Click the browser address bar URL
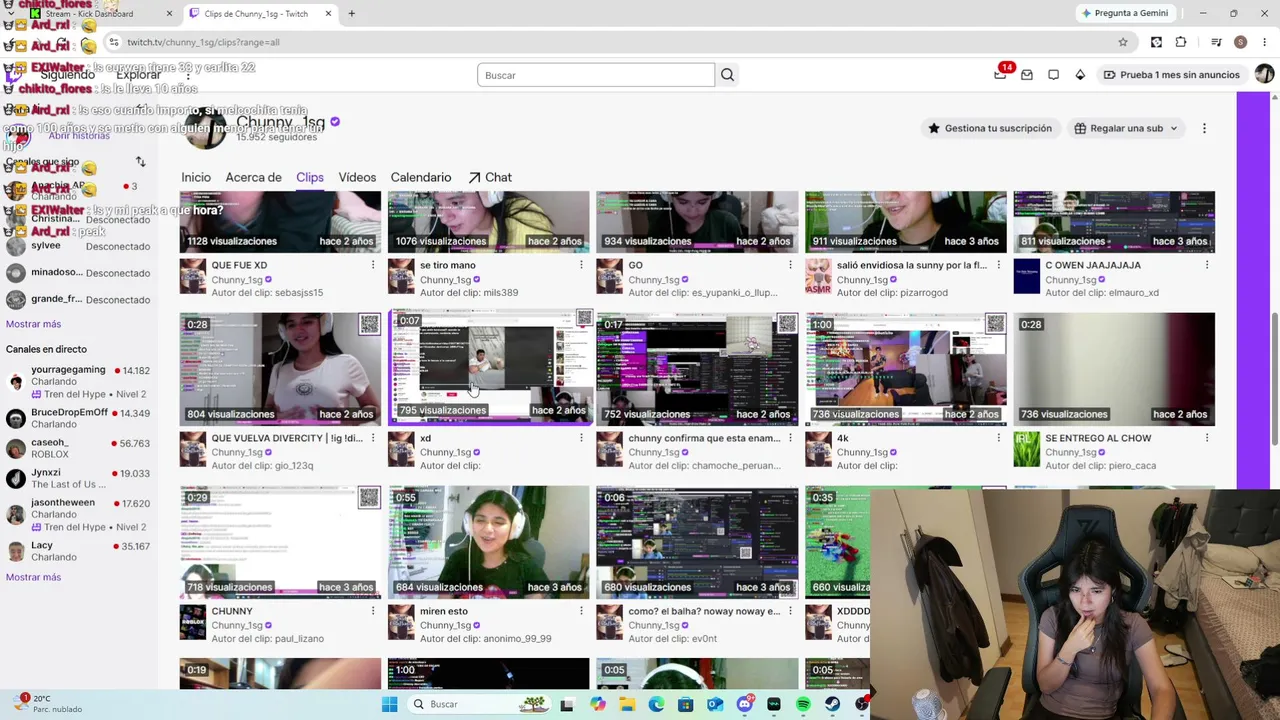 pos(203,42)
